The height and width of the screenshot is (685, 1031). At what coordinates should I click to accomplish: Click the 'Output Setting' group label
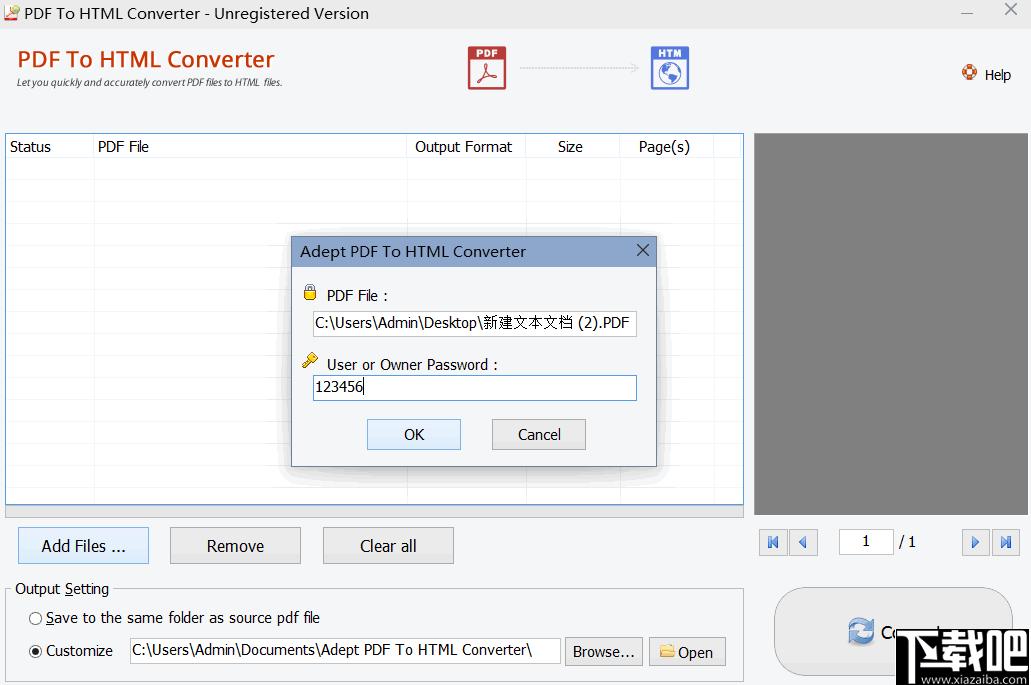coord(62,589)
